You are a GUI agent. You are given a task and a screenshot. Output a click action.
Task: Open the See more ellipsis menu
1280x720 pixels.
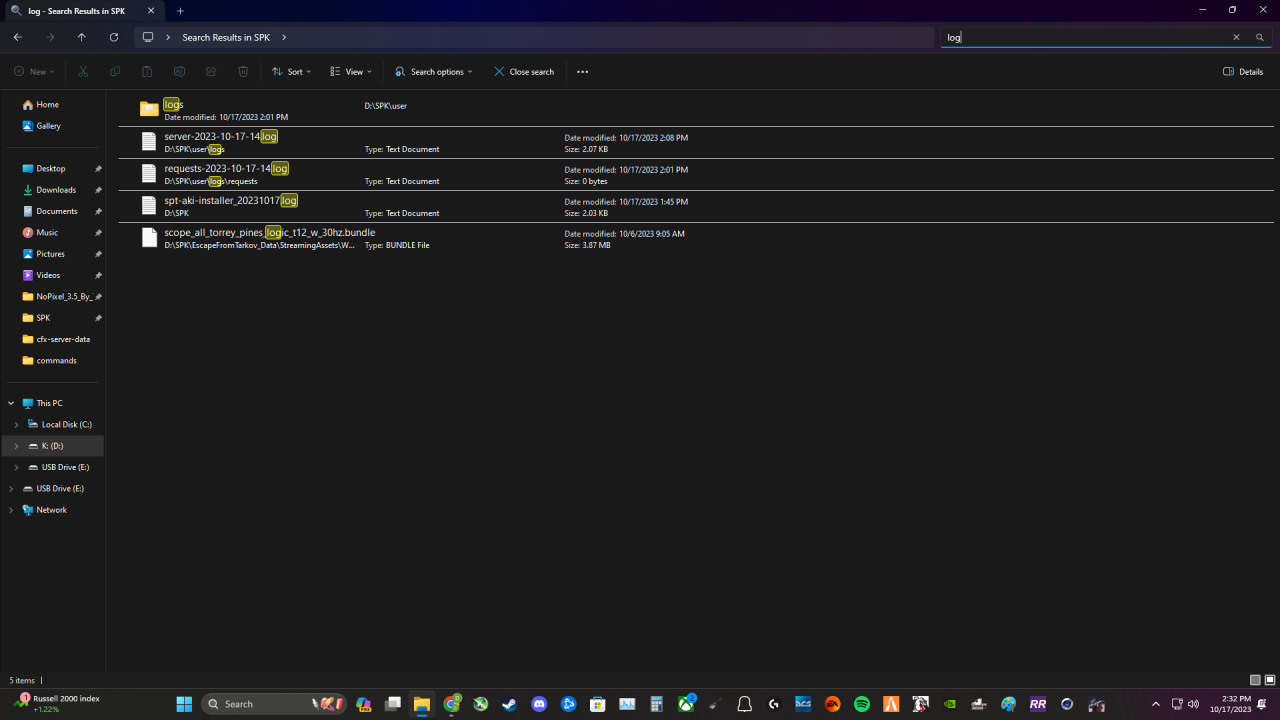click(x=583, y=72)
